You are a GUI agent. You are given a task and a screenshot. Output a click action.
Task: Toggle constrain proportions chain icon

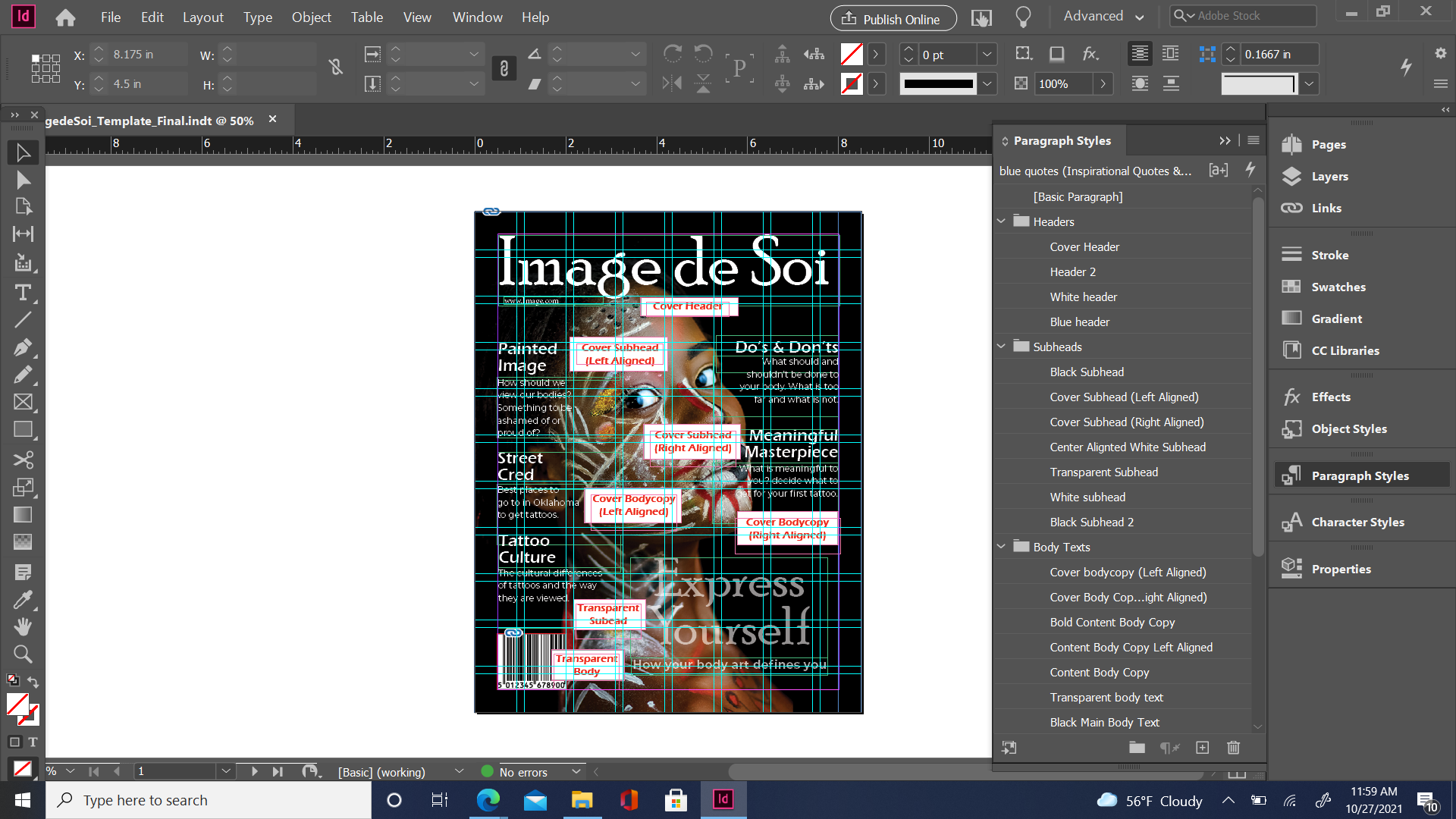click(504, 69)
